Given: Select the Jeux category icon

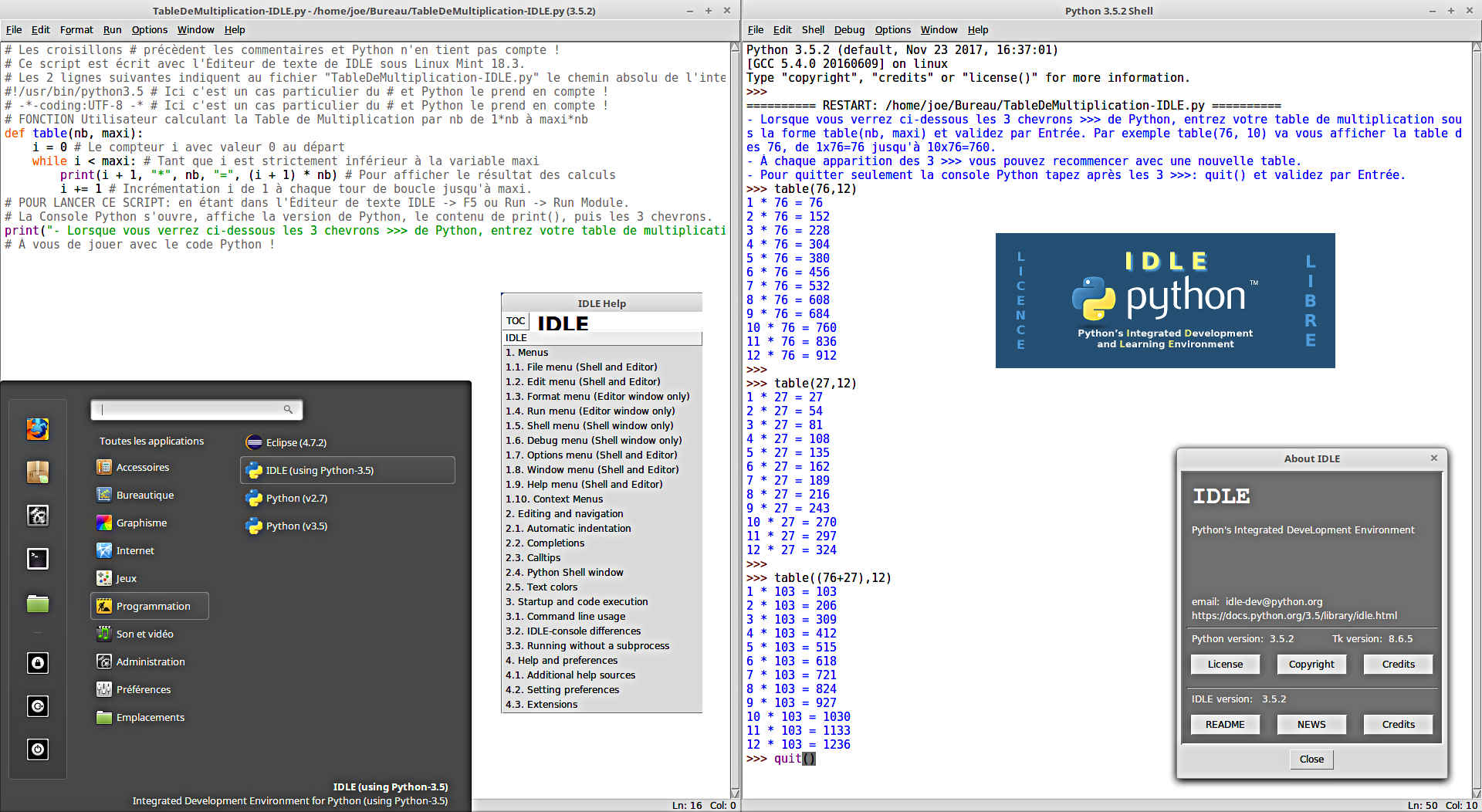Looking at the screenshot, I should [104, 578].
